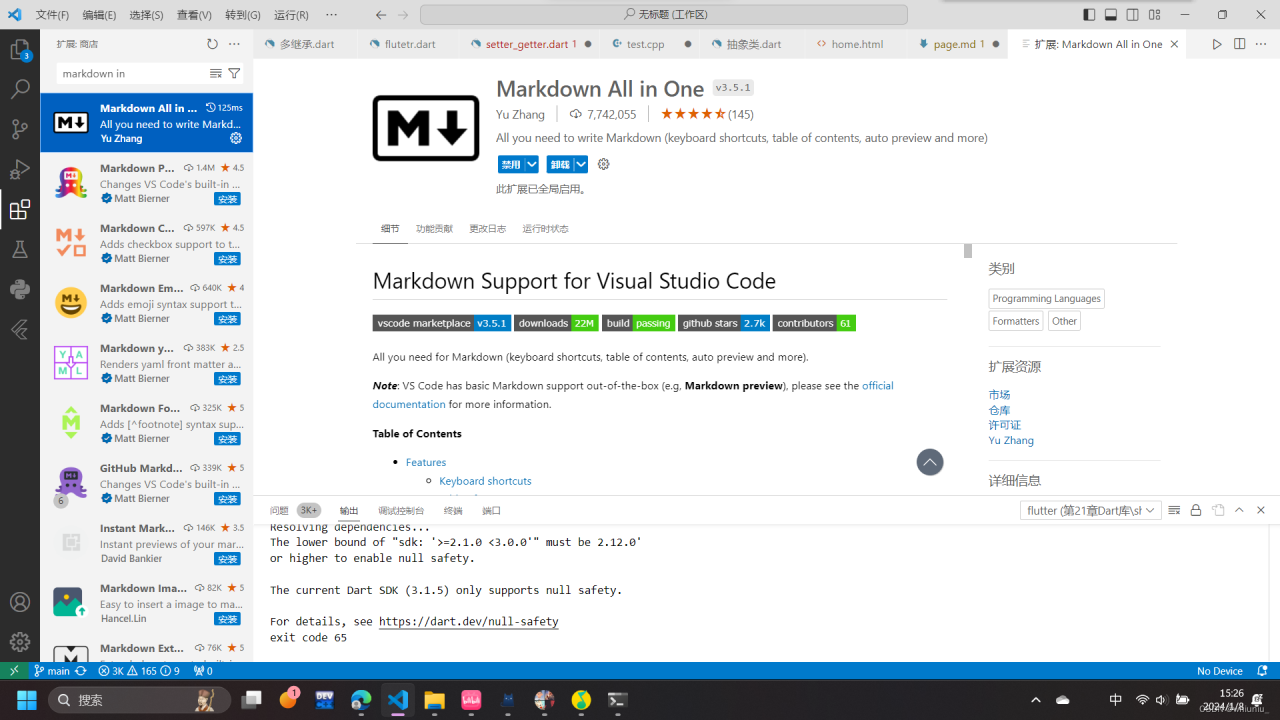This screenshot has height=720, width=1280.
Task: Switch to the home.html tab
Action: [x=857, y=44]
